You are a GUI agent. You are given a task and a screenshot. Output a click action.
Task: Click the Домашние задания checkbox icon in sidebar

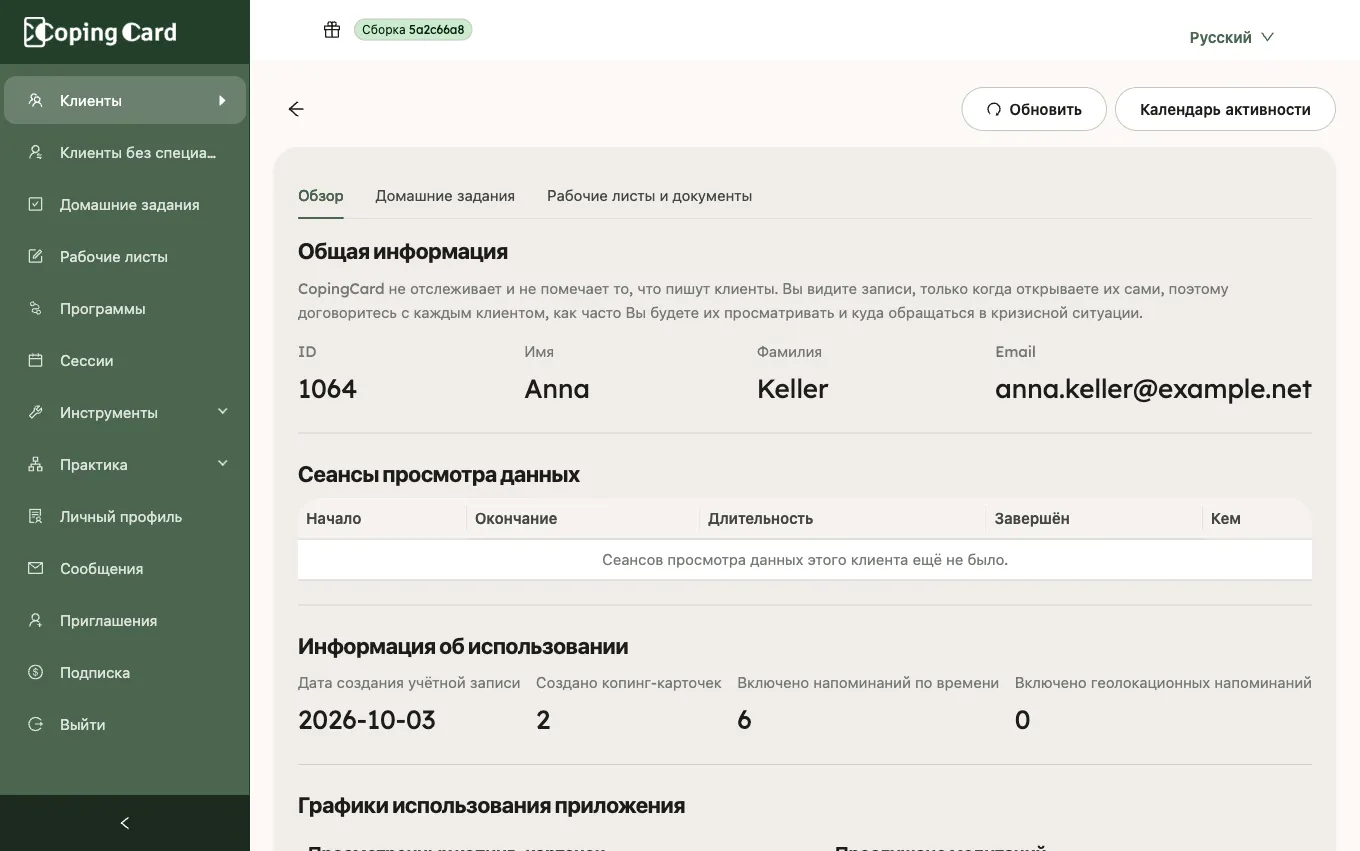(36, 204)
